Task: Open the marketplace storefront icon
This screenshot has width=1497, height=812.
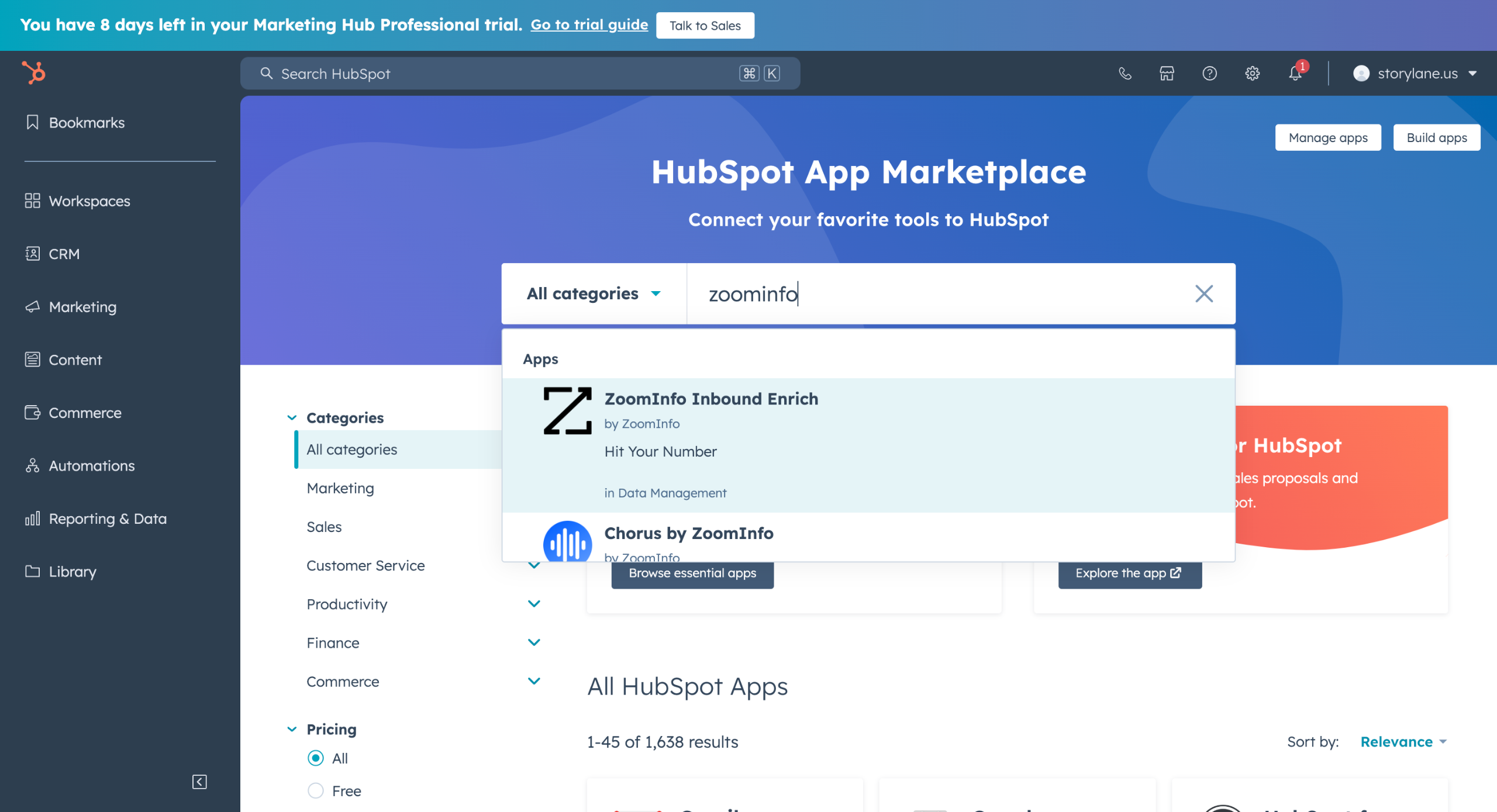Action: 1167,74
